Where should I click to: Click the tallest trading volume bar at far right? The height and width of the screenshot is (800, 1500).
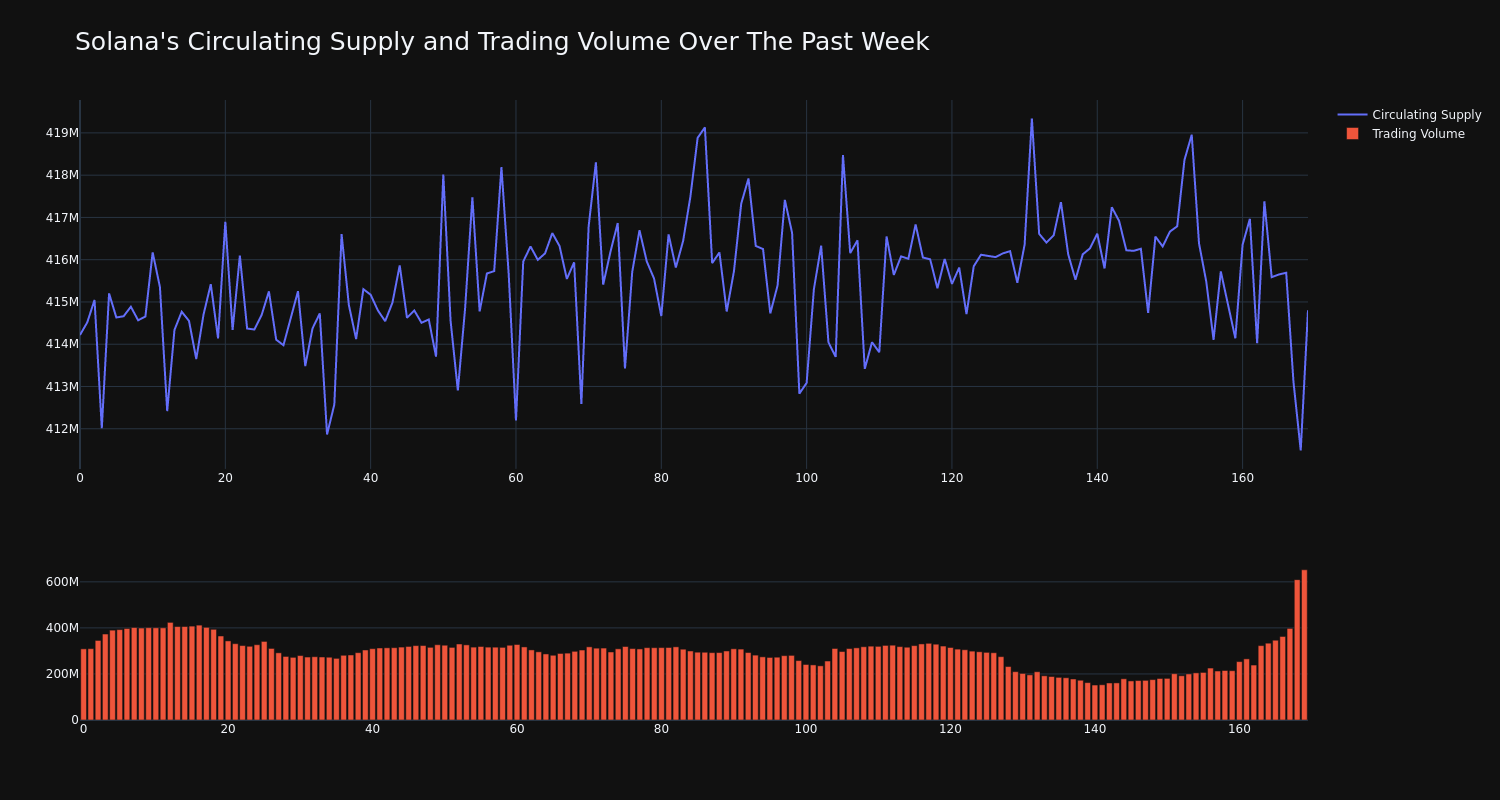(x=1304, y=645)
